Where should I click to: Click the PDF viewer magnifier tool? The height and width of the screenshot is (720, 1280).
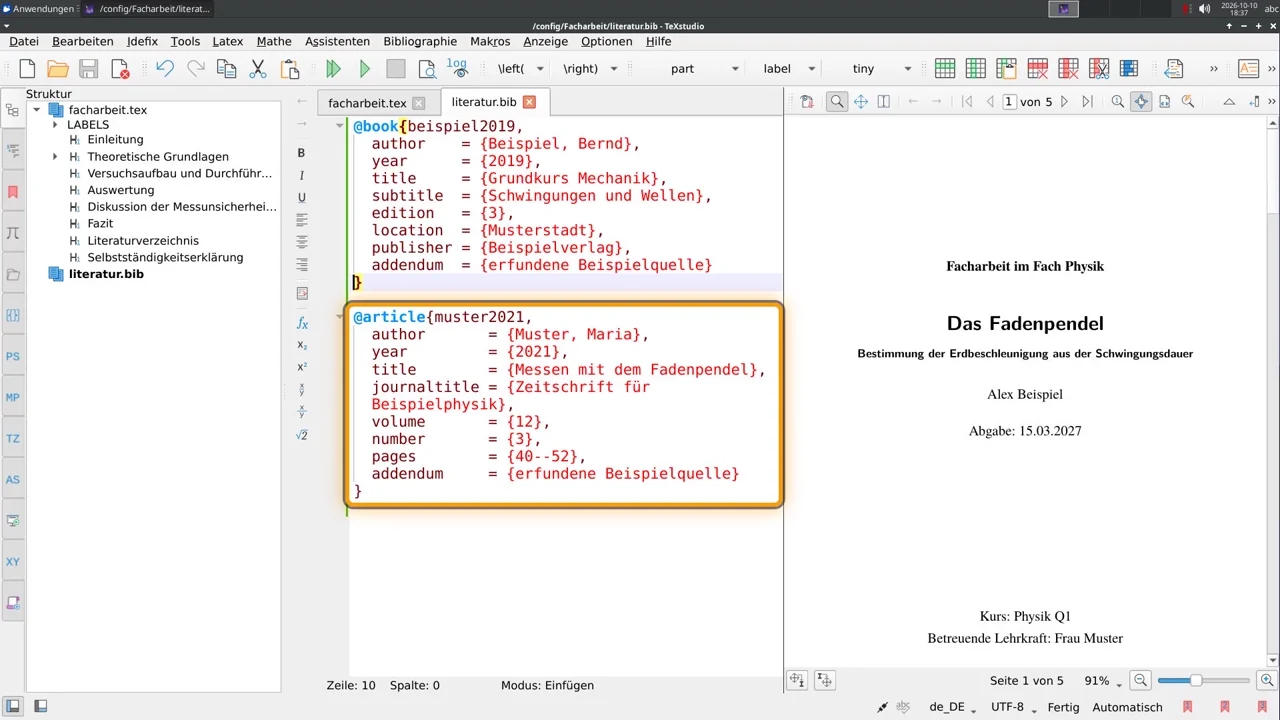(836, 101)
